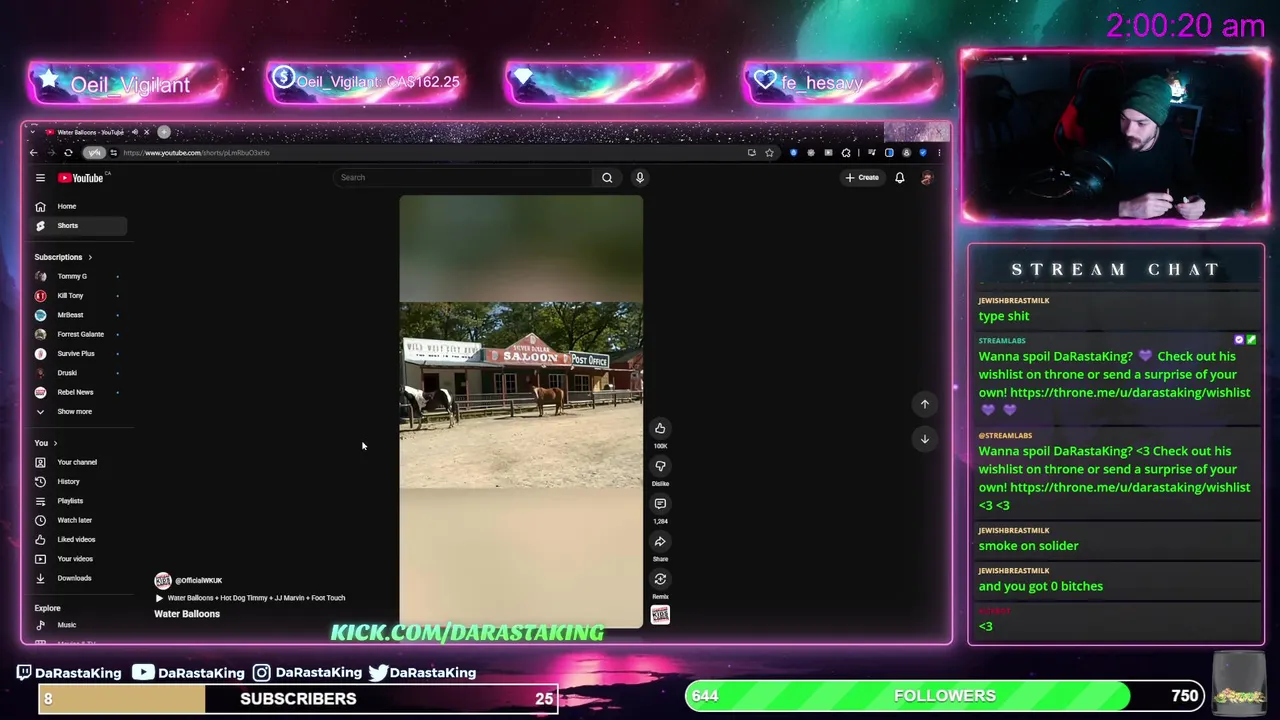1280x720 pixels.
Task: Bookmark this page with star icon
Action: coord(769,153)
